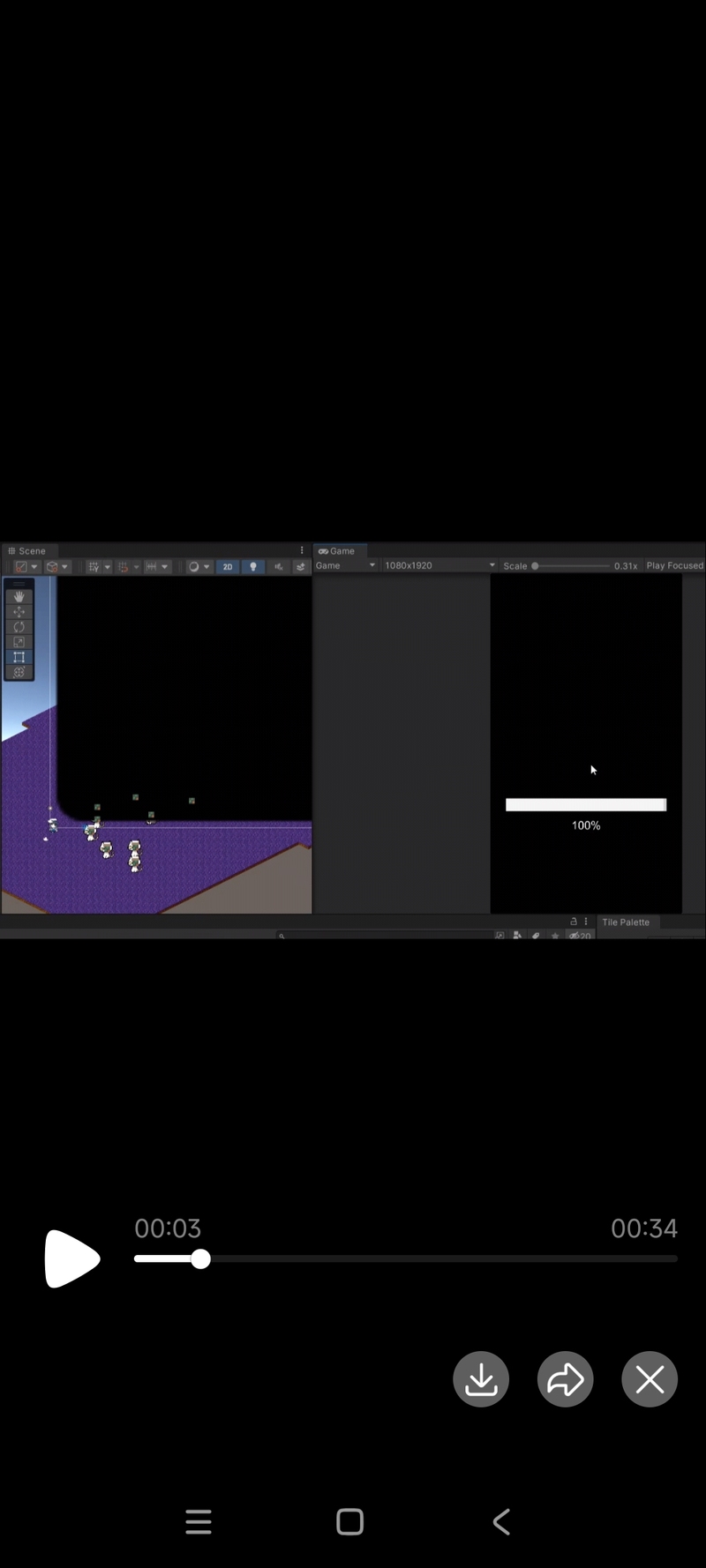Image resolution: width=706 pixels, height=1568 pixels.
Task: Toggle 2D view mode in Scene
Action: pos(228,567)
